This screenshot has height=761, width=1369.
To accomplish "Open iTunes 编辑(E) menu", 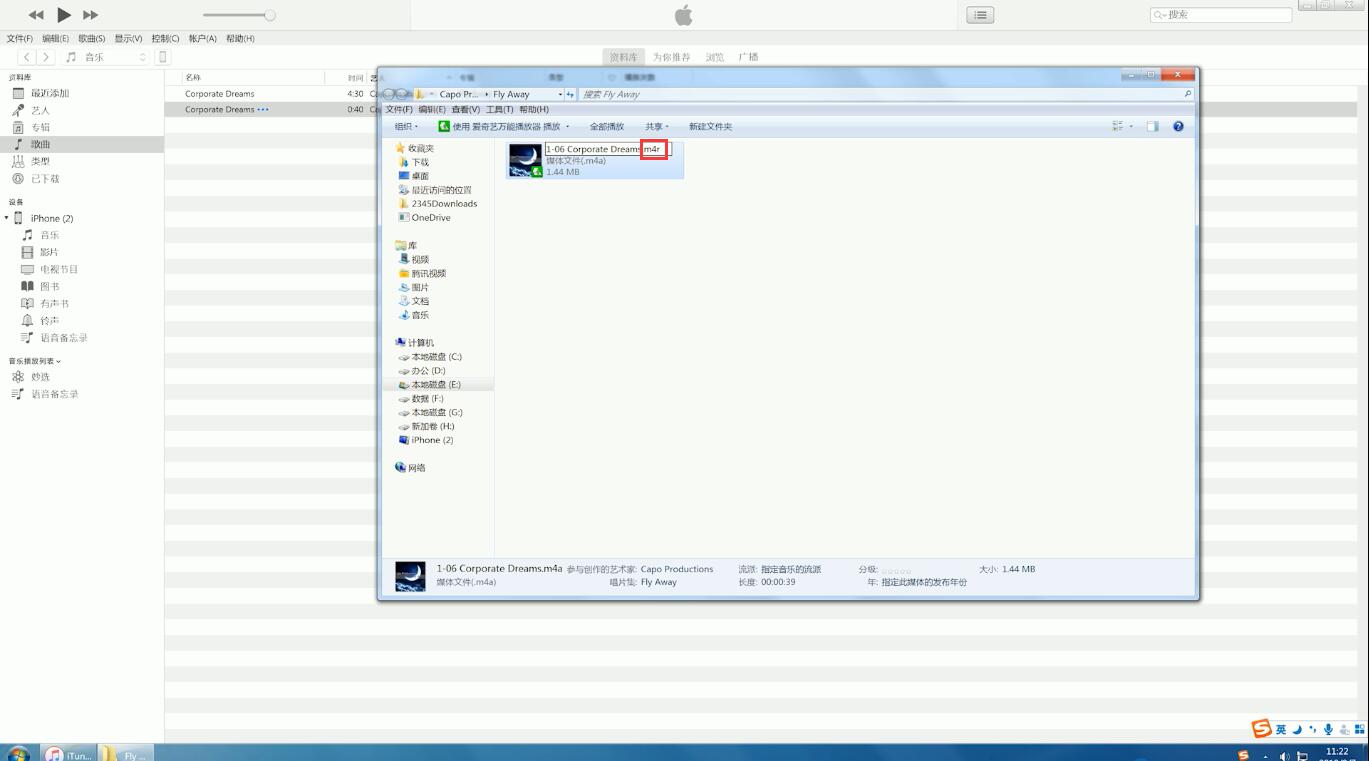I will point(56,39).
